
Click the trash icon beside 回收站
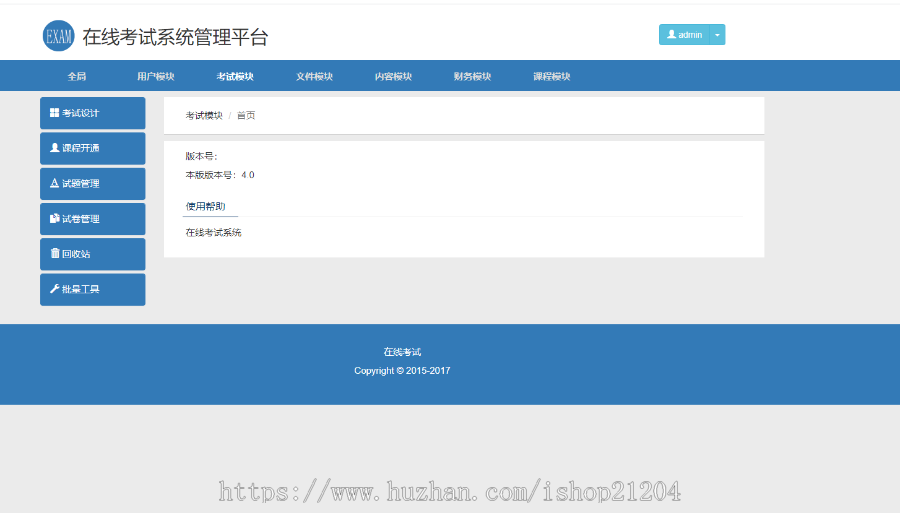(55, 253)
